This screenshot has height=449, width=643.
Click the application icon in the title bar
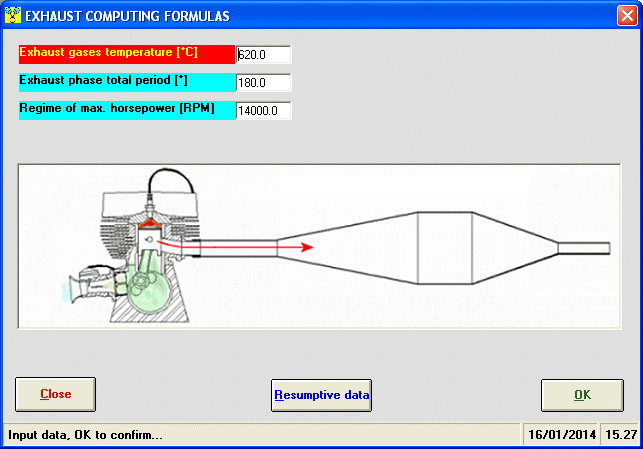[x=13, y=15]
